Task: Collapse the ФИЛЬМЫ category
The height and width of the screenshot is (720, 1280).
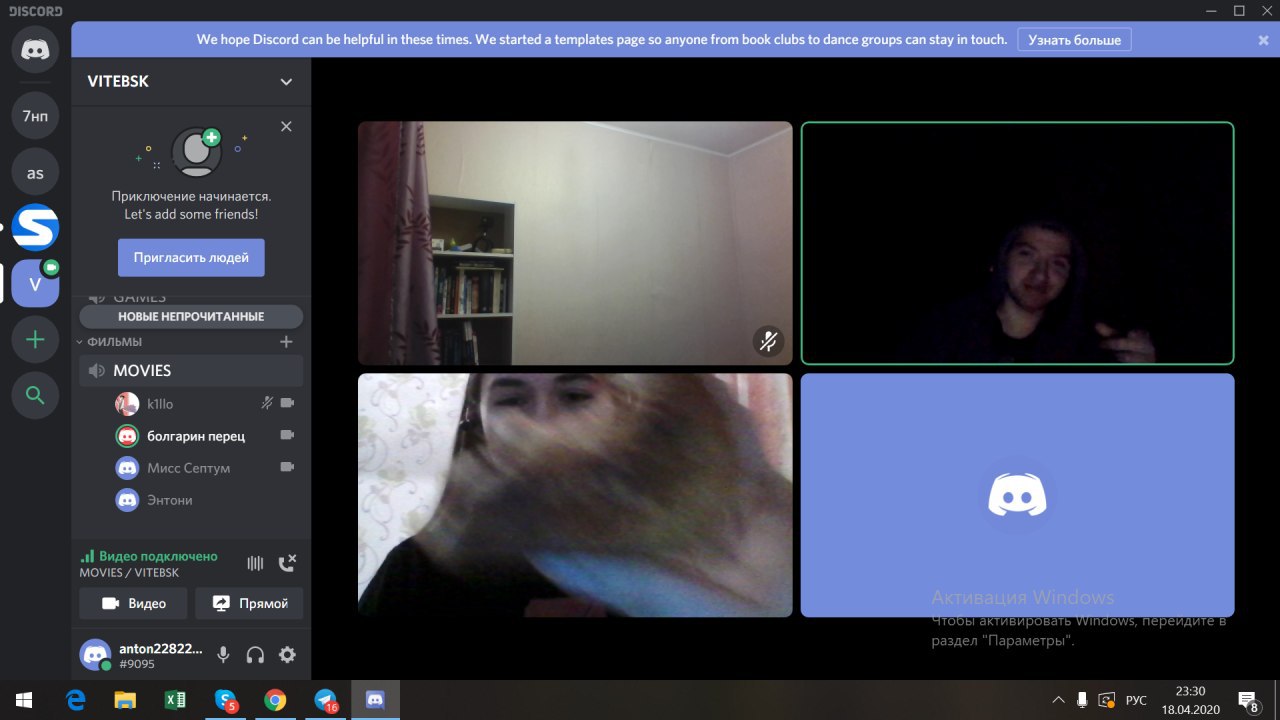Action: 113,342
